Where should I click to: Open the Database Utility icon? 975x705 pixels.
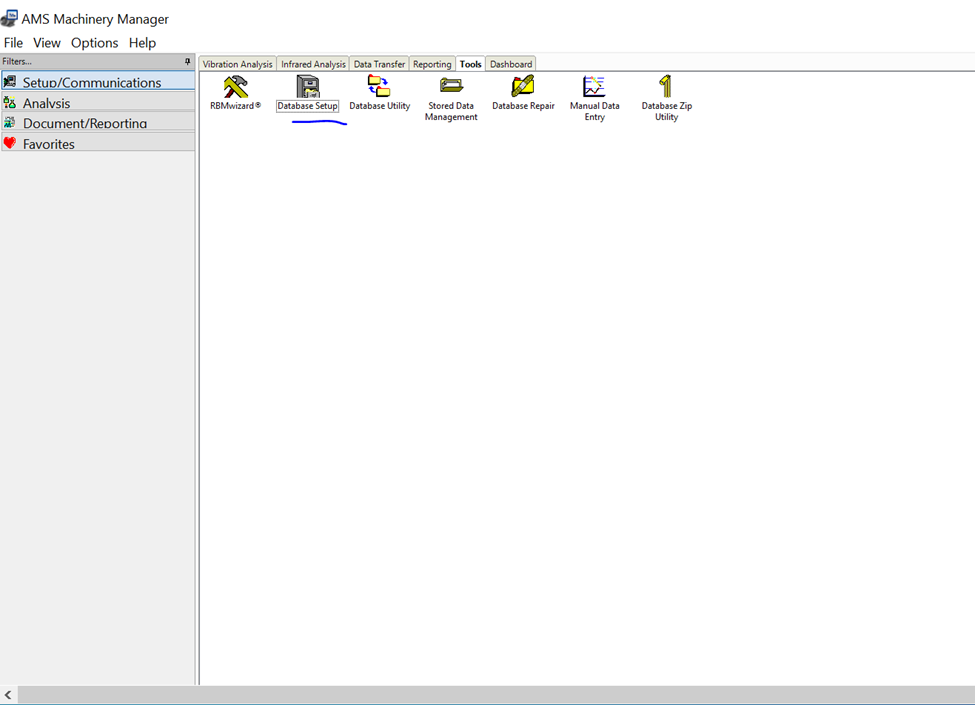tap(379, 87)
